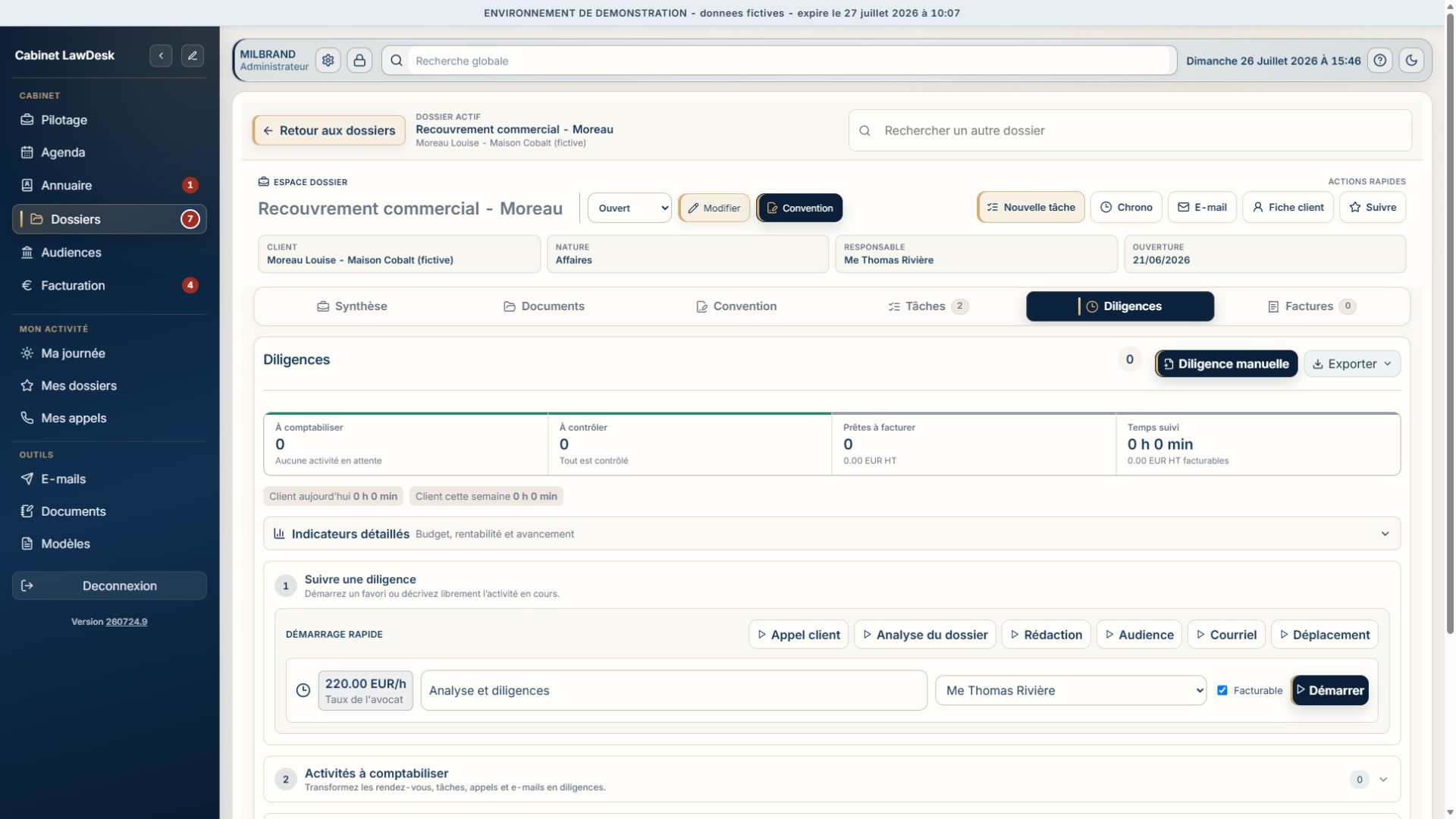Click the Deconnexion button
The width and height of the screenshot is (1456, 819).
(109, 585)
